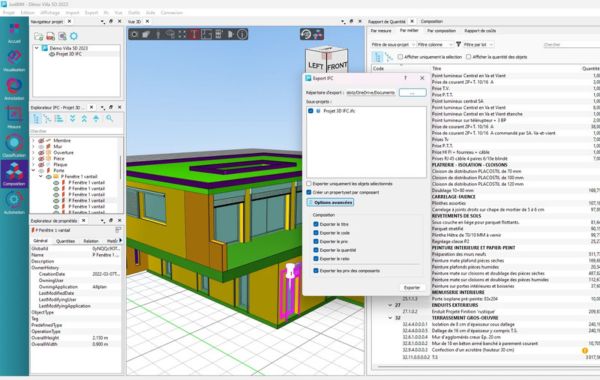
Task: Expand the Ouverture tree node
Action: point(33,152)
